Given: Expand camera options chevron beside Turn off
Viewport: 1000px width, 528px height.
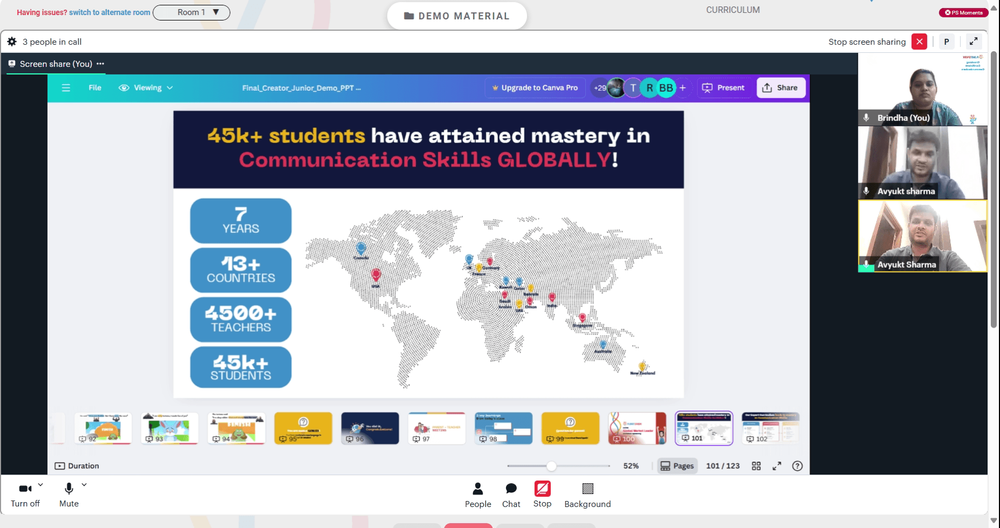Looking at the screenshot, I should tap(41, 485).
